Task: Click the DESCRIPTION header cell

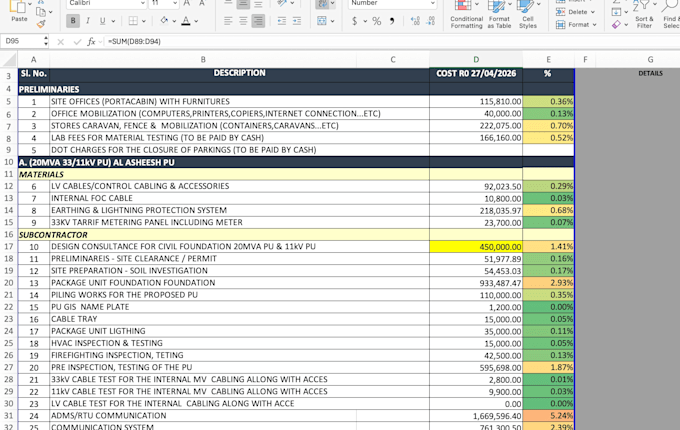Action: [x=239, y=73]
